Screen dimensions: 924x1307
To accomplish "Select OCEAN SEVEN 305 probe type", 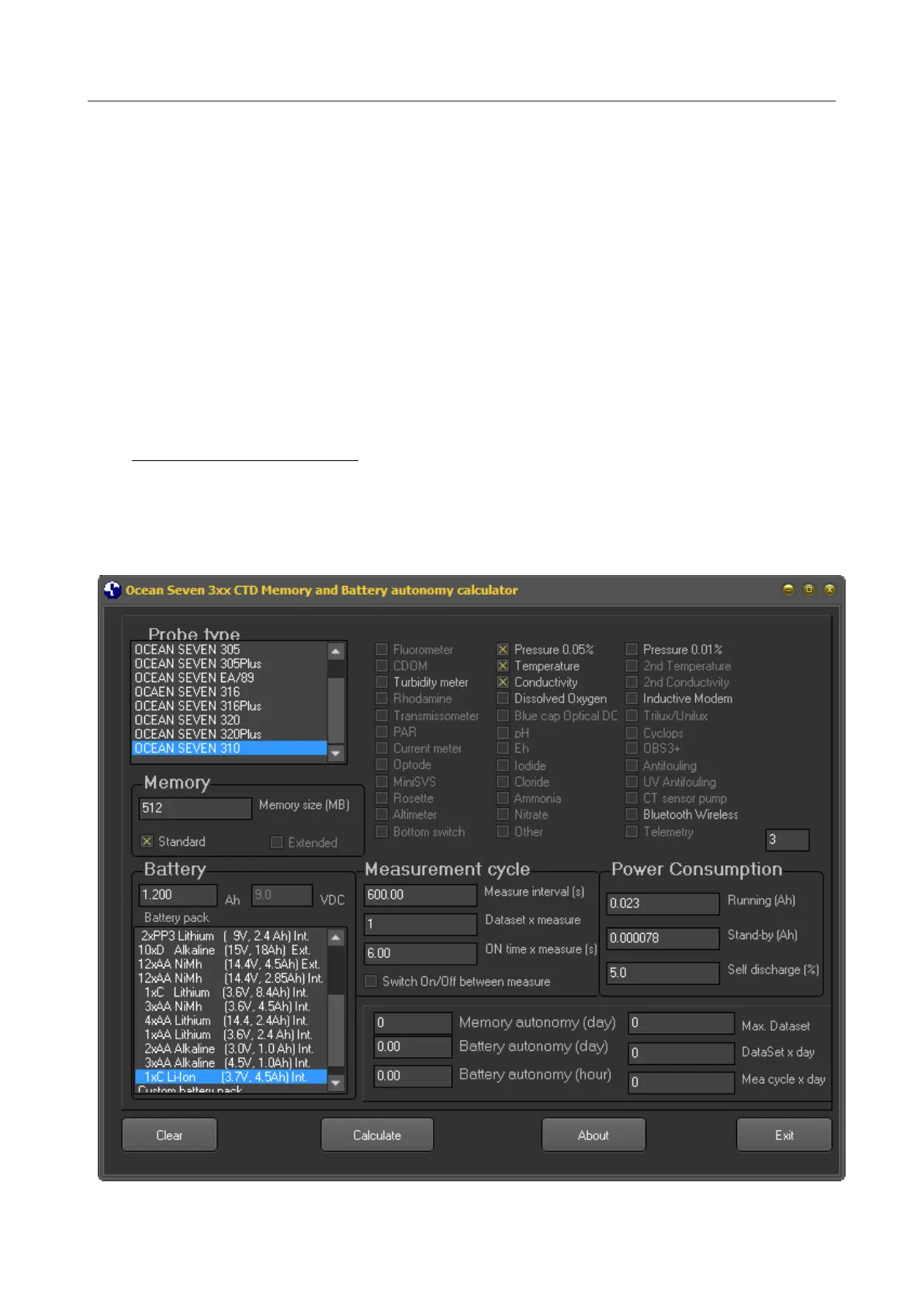I will [230, 650].
